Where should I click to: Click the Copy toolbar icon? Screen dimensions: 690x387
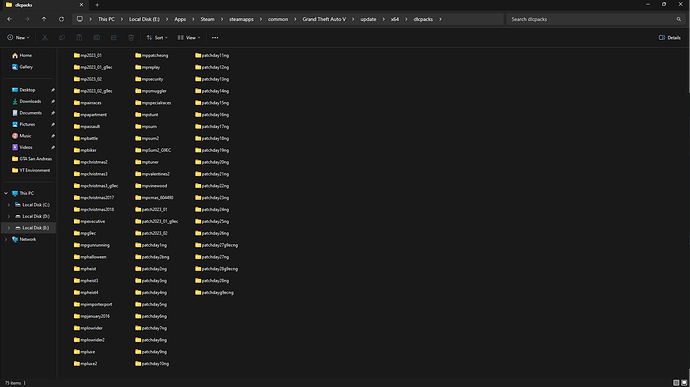tap(62, 38)
